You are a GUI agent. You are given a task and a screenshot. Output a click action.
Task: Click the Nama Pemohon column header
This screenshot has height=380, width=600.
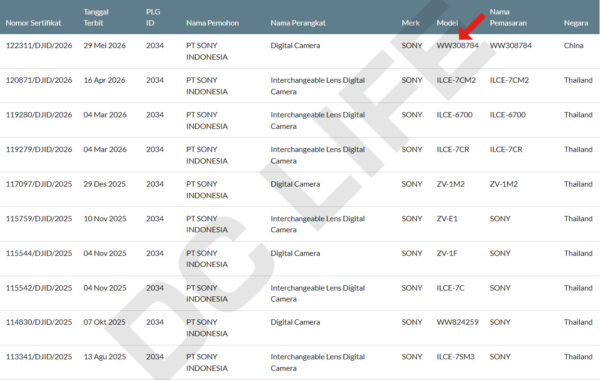(x=212, y=23)
